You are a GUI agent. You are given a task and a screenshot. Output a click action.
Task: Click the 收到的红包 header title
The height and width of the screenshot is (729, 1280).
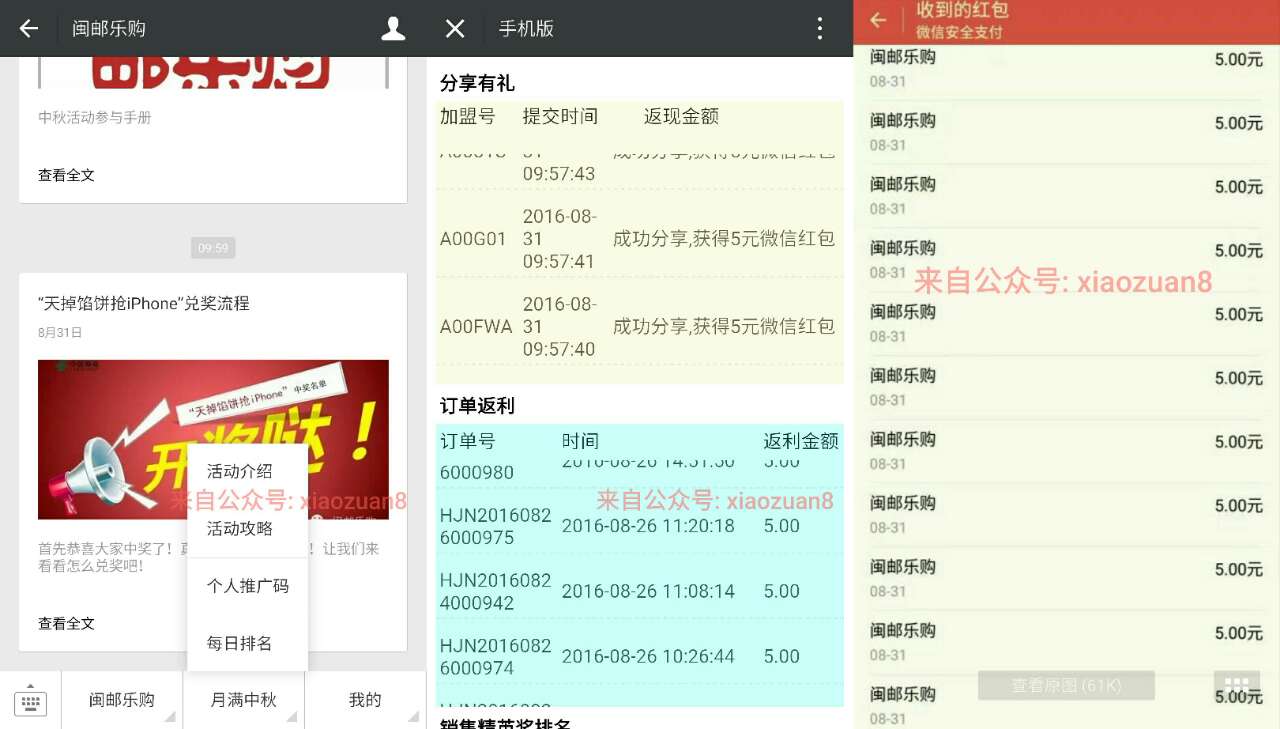coord(962,10)
